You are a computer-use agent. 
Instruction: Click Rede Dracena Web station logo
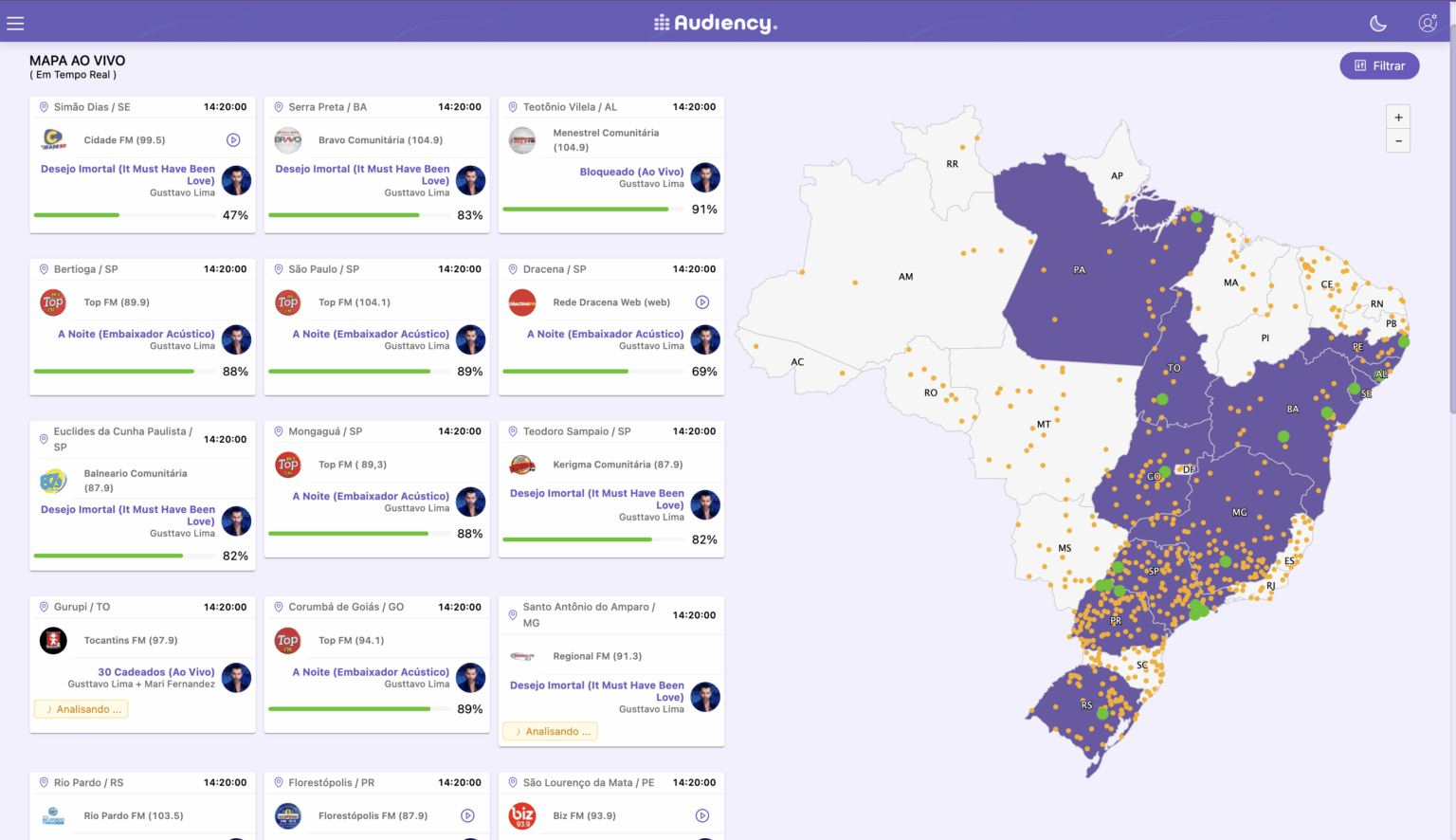[x=522, y=302]
